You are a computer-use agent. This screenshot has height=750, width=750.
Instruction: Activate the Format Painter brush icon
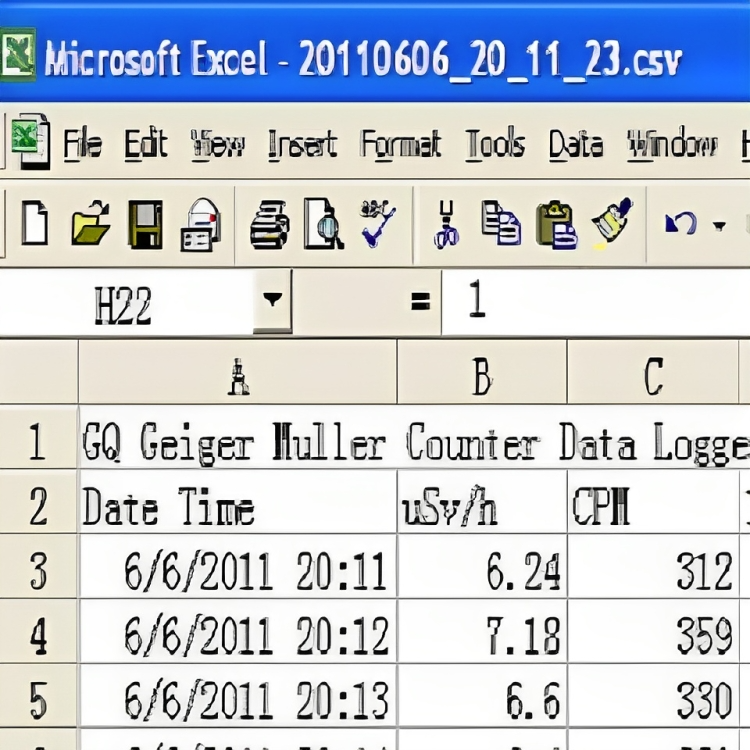(x=613, y=223)
